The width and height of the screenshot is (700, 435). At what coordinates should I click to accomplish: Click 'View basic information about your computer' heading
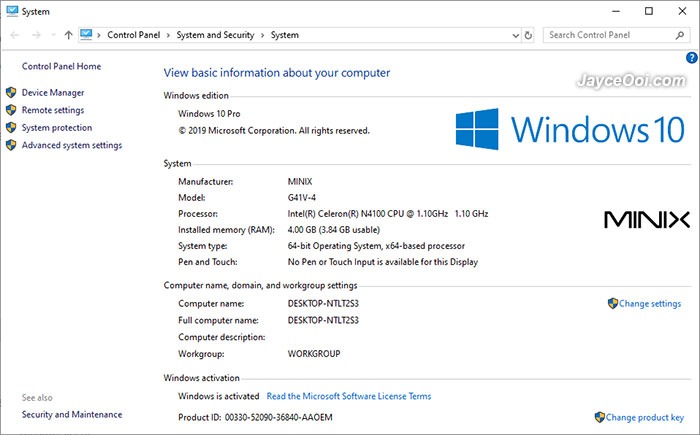[277, 73]
